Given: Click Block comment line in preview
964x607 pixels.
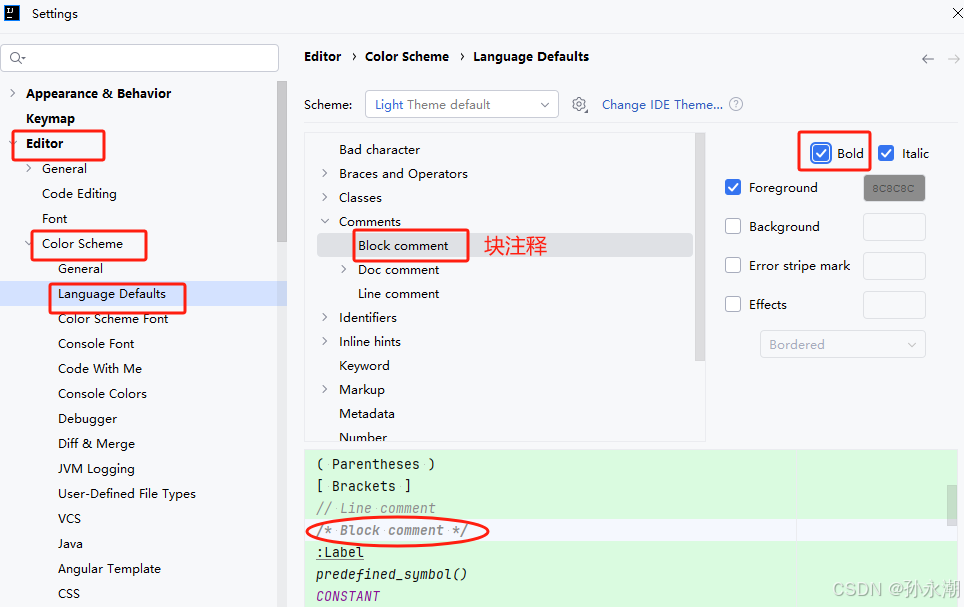Looking at the screenshot, I should (392, 530).
